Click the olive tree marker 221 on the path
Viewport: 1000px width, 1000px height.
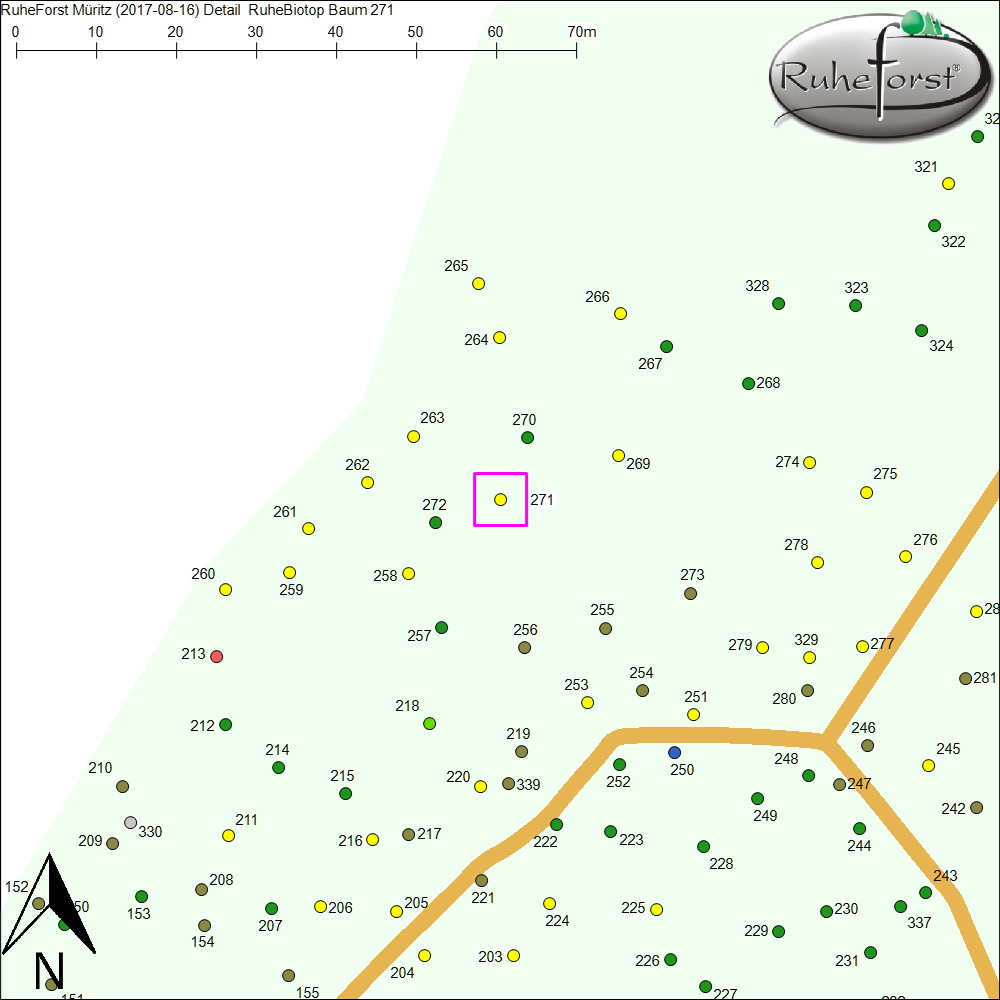coord(481,880)
